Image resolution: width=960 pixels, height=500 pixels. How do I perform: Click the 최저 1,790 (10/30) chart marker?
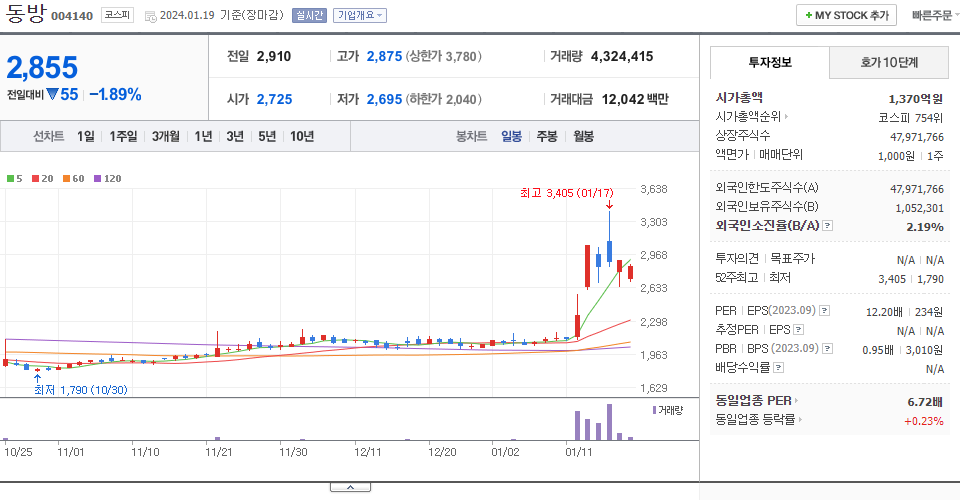click(x=80, y=390)
